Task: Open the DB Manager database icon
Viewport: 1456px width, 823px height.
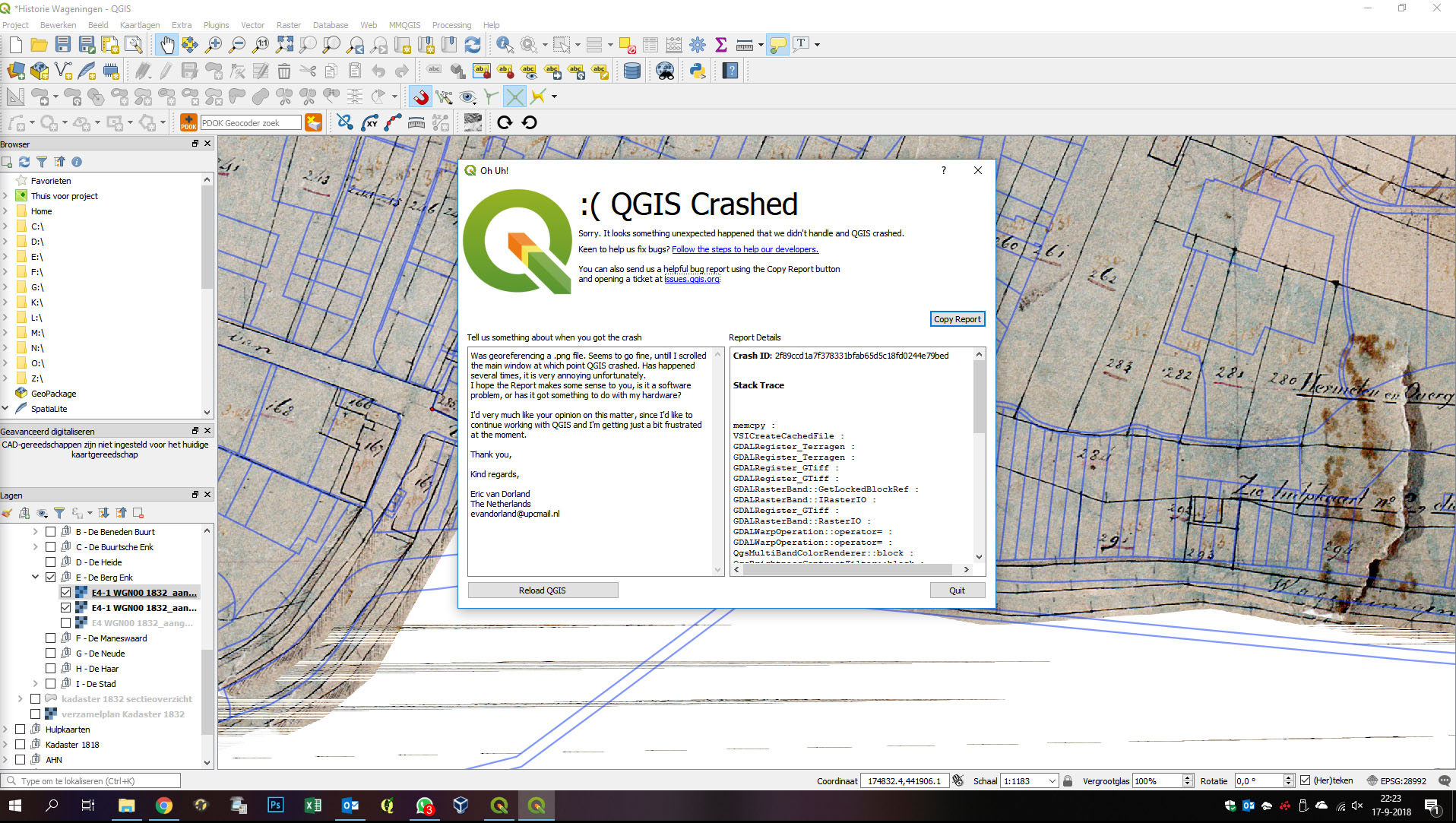Action: pos(631,71)
